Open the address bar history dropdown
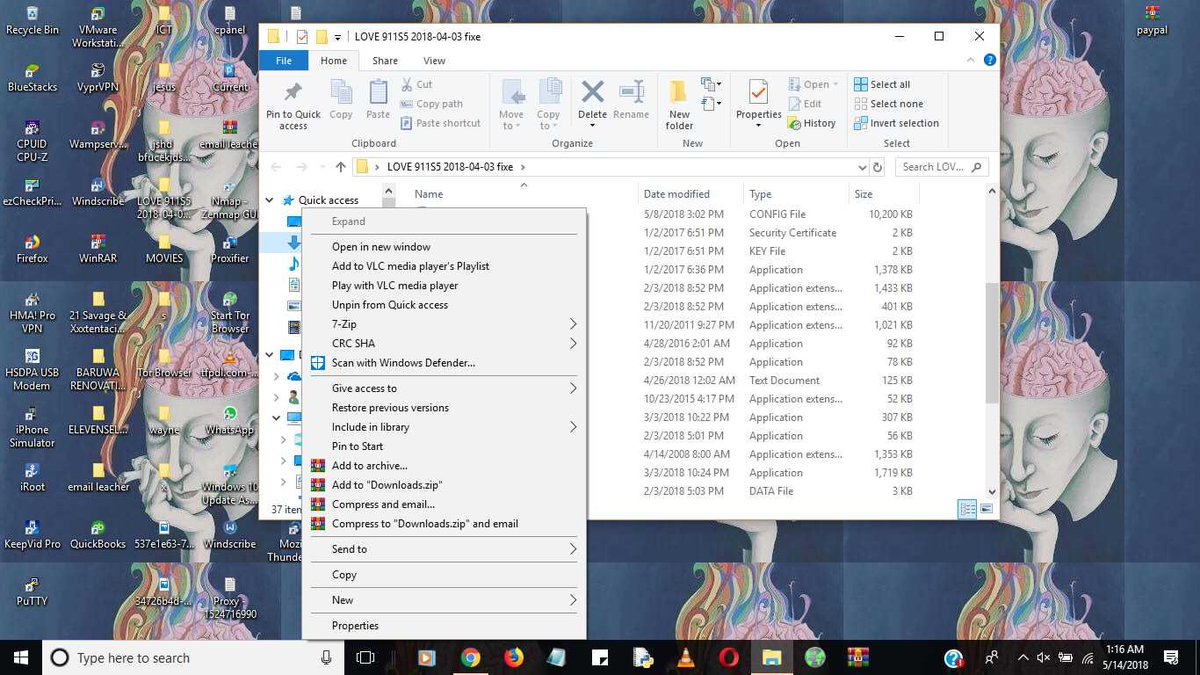Viewport: 1200px width, 675px height. (x=862, y=167)
